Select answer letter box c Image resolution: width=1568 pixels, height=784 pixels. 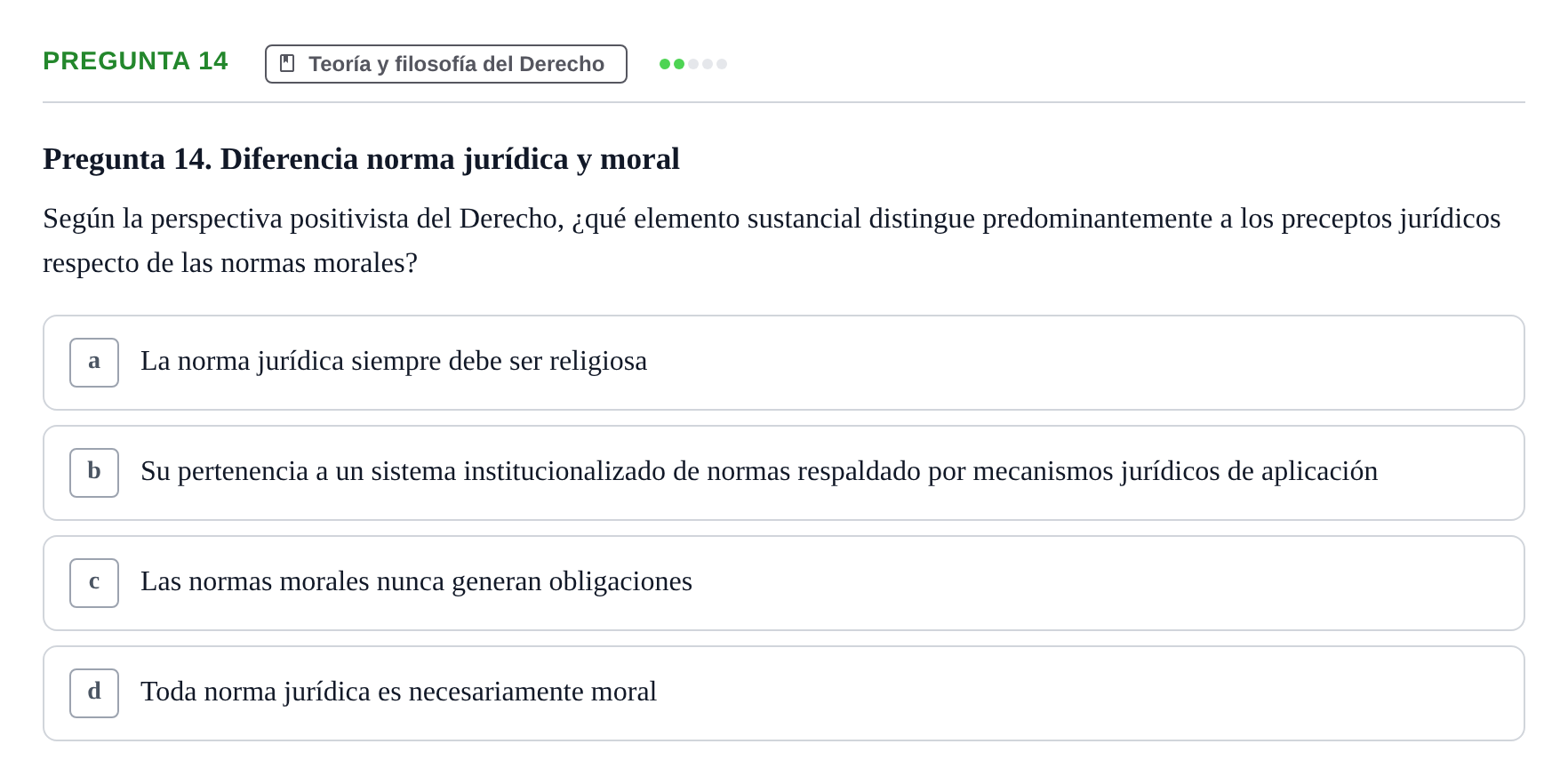94,583
